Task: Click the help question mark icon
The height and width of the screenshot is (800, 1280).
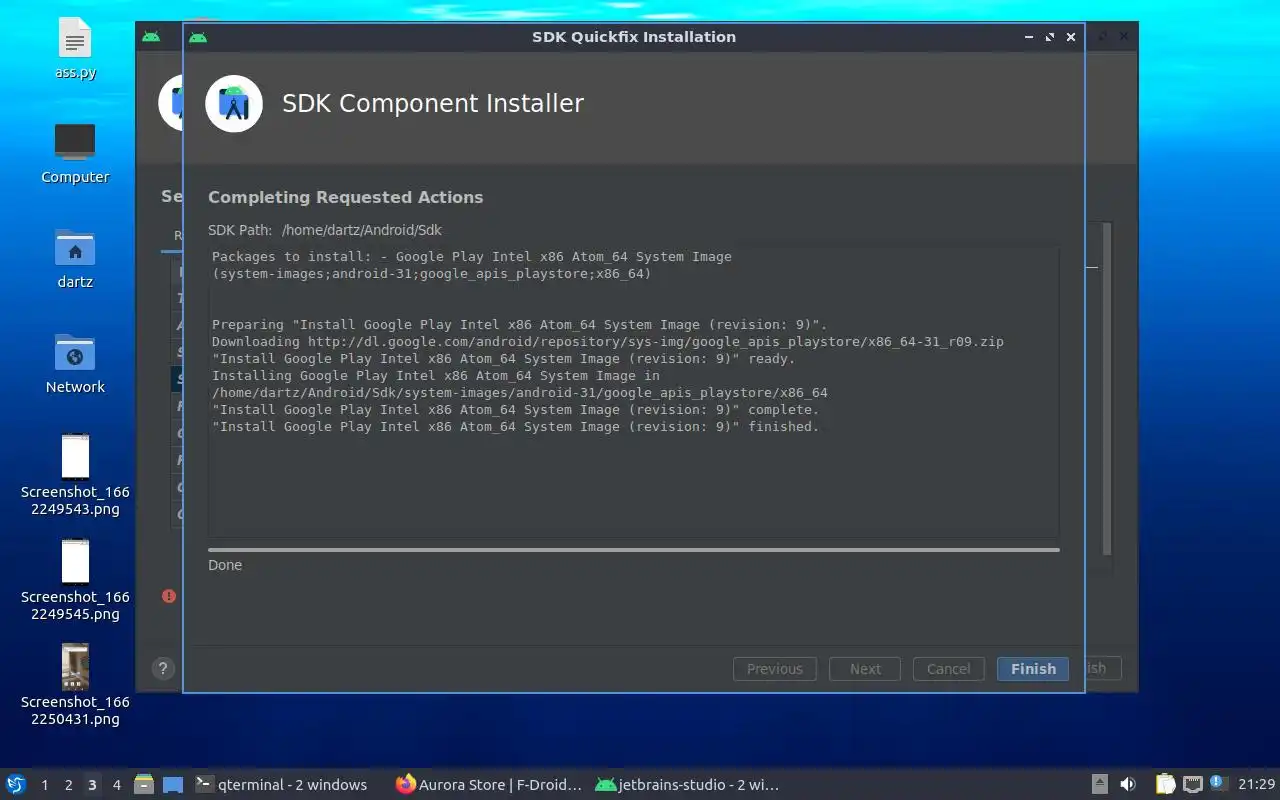Action: pyautogui.click(x=163, y=669)
